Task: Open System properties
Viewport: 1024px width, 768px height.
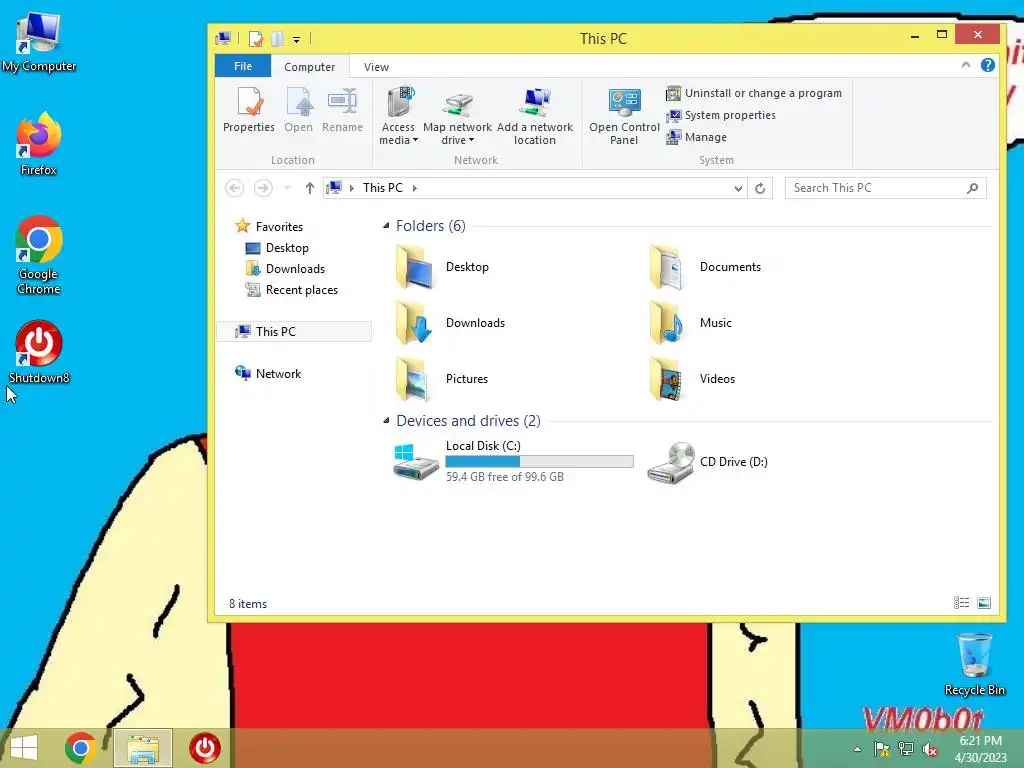Action: [x=721, y=116]
